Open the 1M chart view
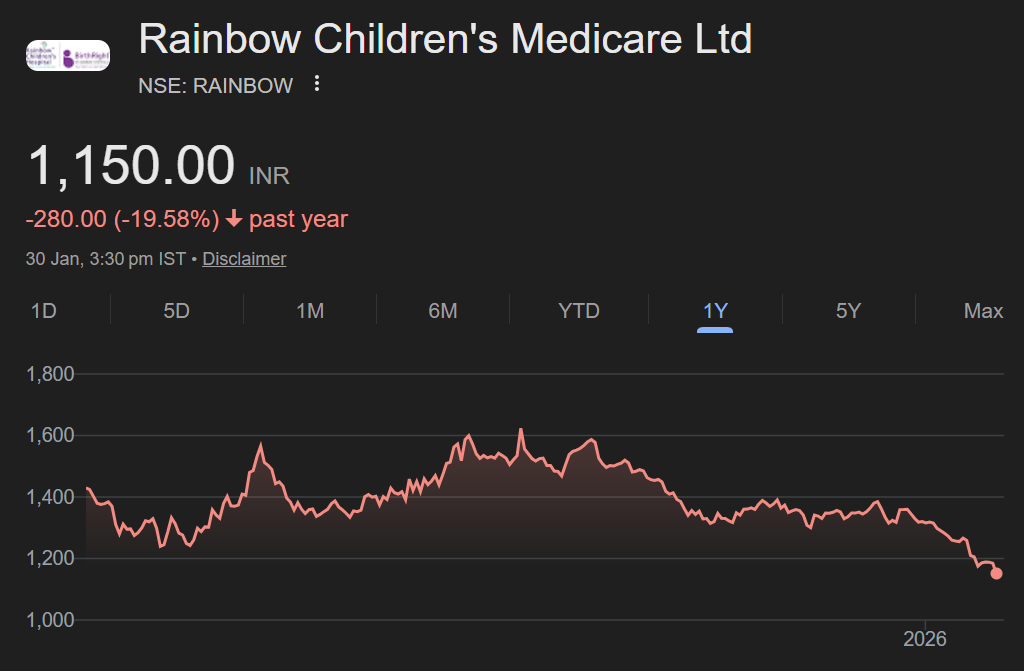Screen dimensions: 1024x671 point(310,311)
